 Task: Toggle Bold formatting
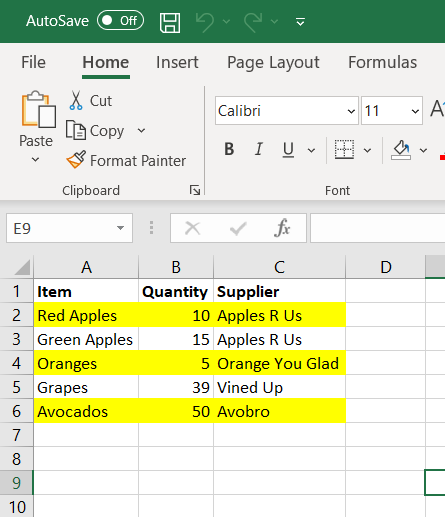(x=229, y=149)
